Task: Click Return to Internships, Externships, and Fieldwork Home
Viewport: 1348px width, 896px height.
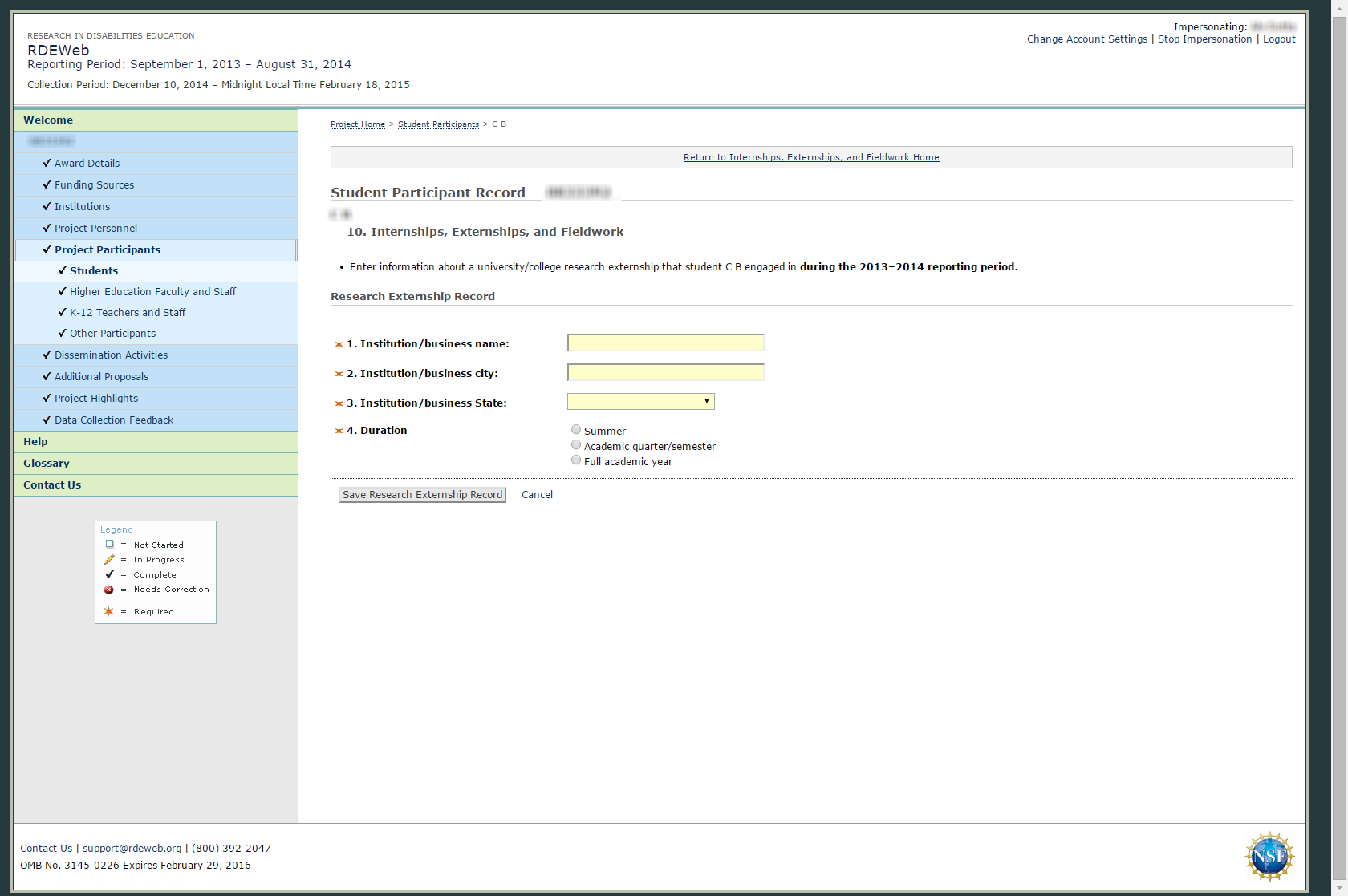Action: tap(810, 157)
